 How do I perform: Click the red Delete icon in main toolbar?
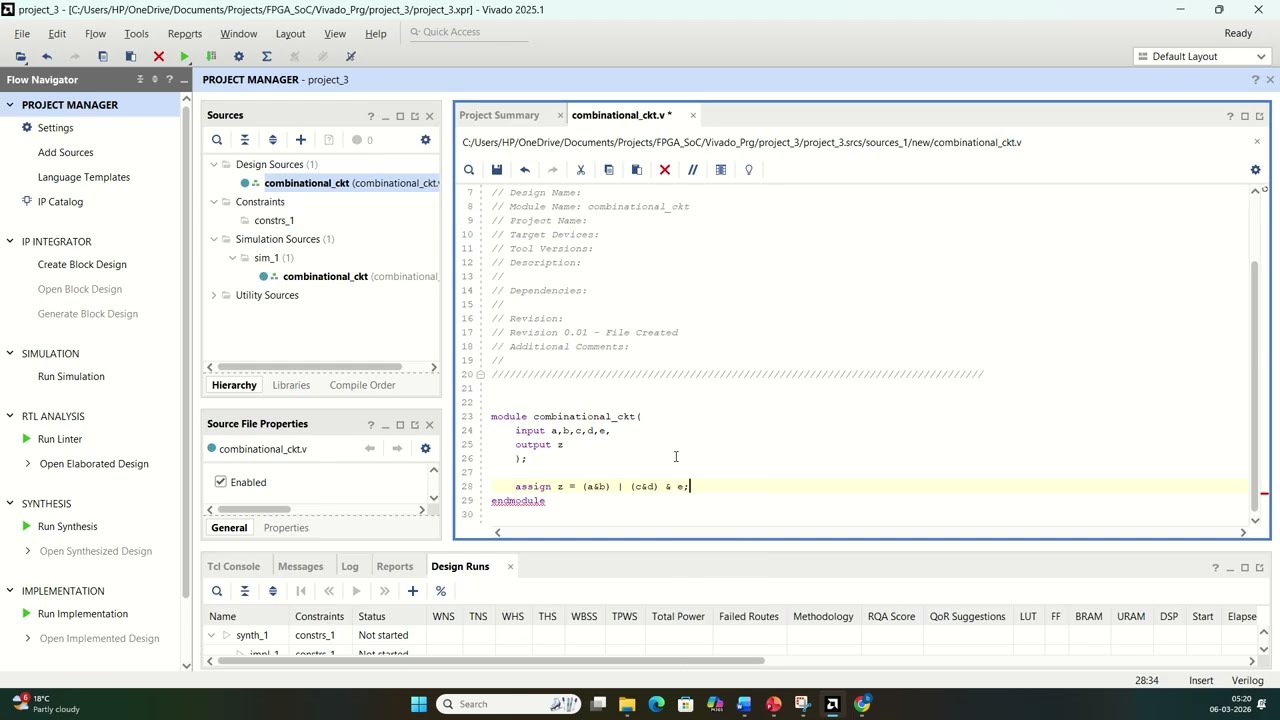(158, 57)
